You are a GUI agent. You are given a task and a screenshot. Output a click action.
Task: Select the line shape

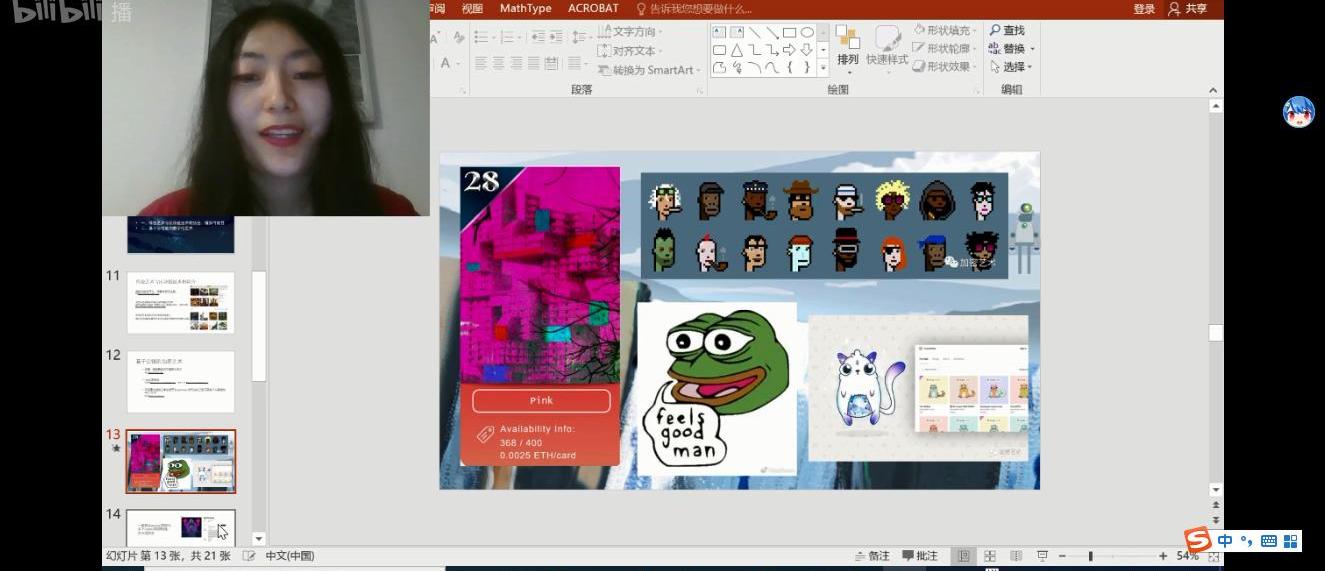pos(754,32)
